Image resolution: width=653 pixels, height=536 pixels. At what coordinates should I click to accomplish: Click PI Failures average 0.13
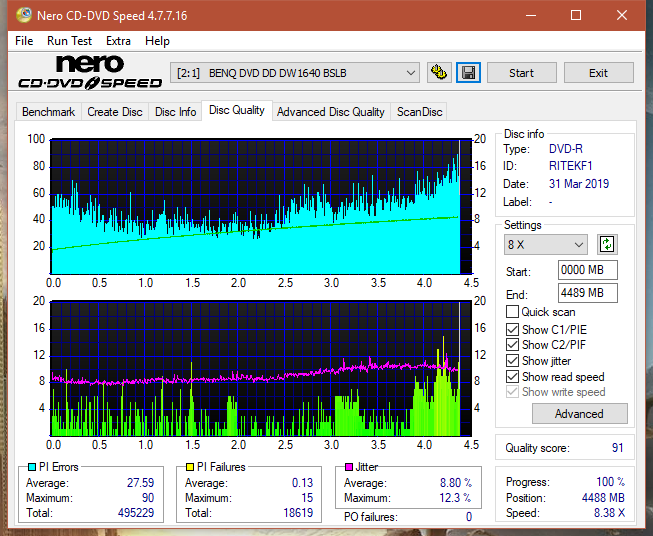point(302,483)
